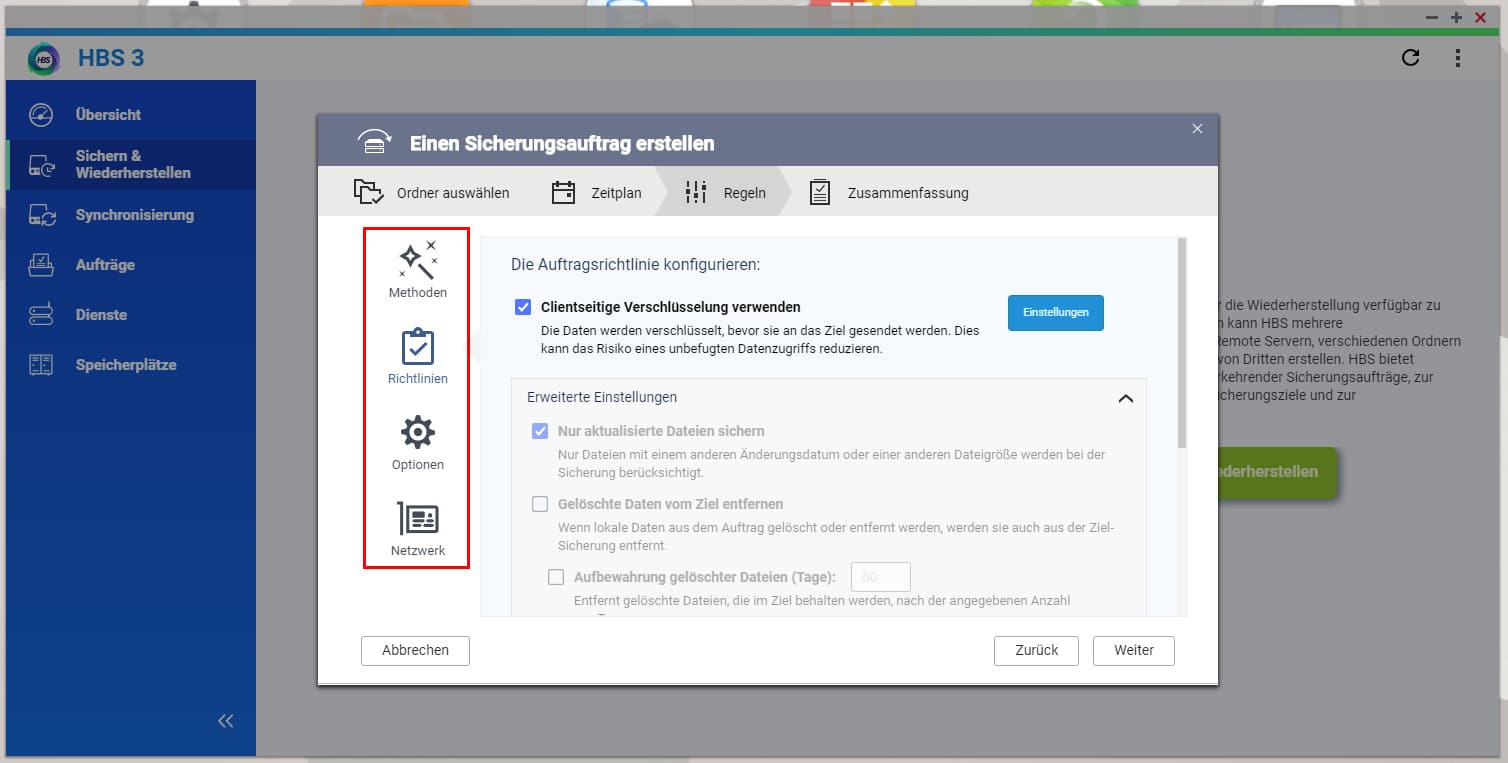Screen dimensions: 1508x763
Task: Open the Optionen gear category
Action: (x=418, y=442)
